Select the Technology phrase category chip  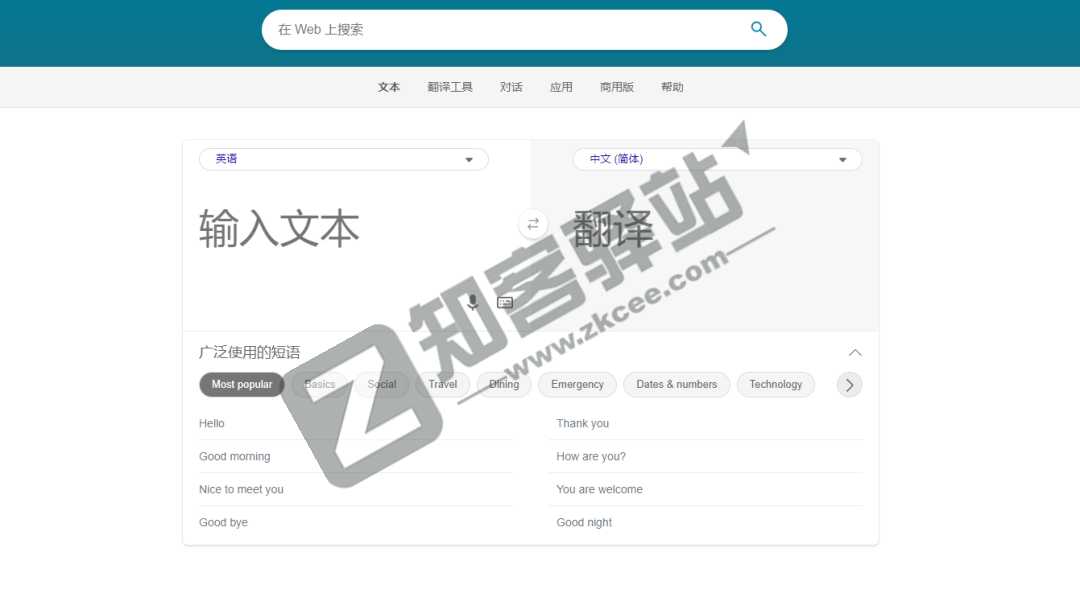776,384
